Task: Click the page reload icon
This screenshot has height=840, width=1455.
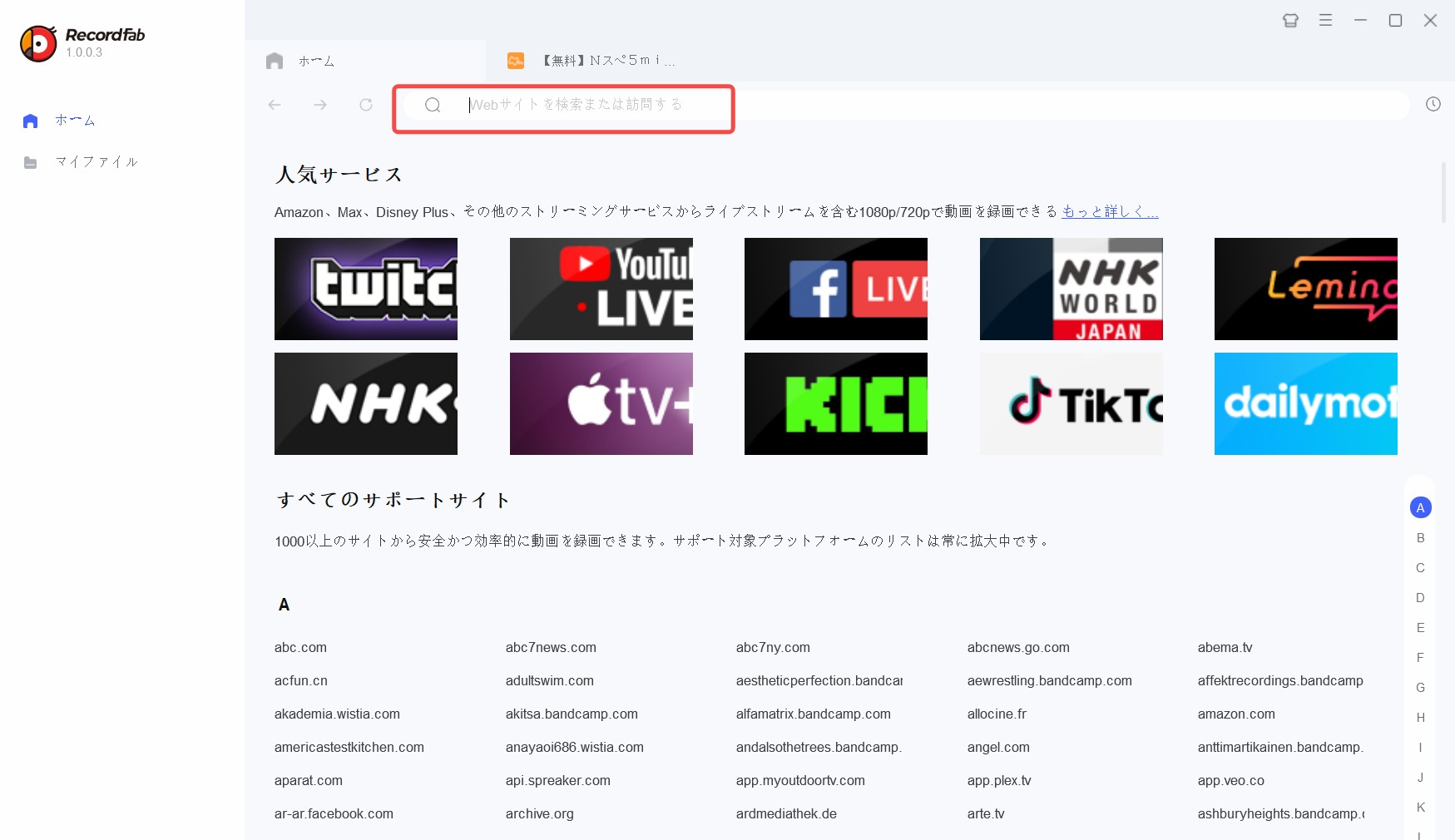Action: pos(366,105)
